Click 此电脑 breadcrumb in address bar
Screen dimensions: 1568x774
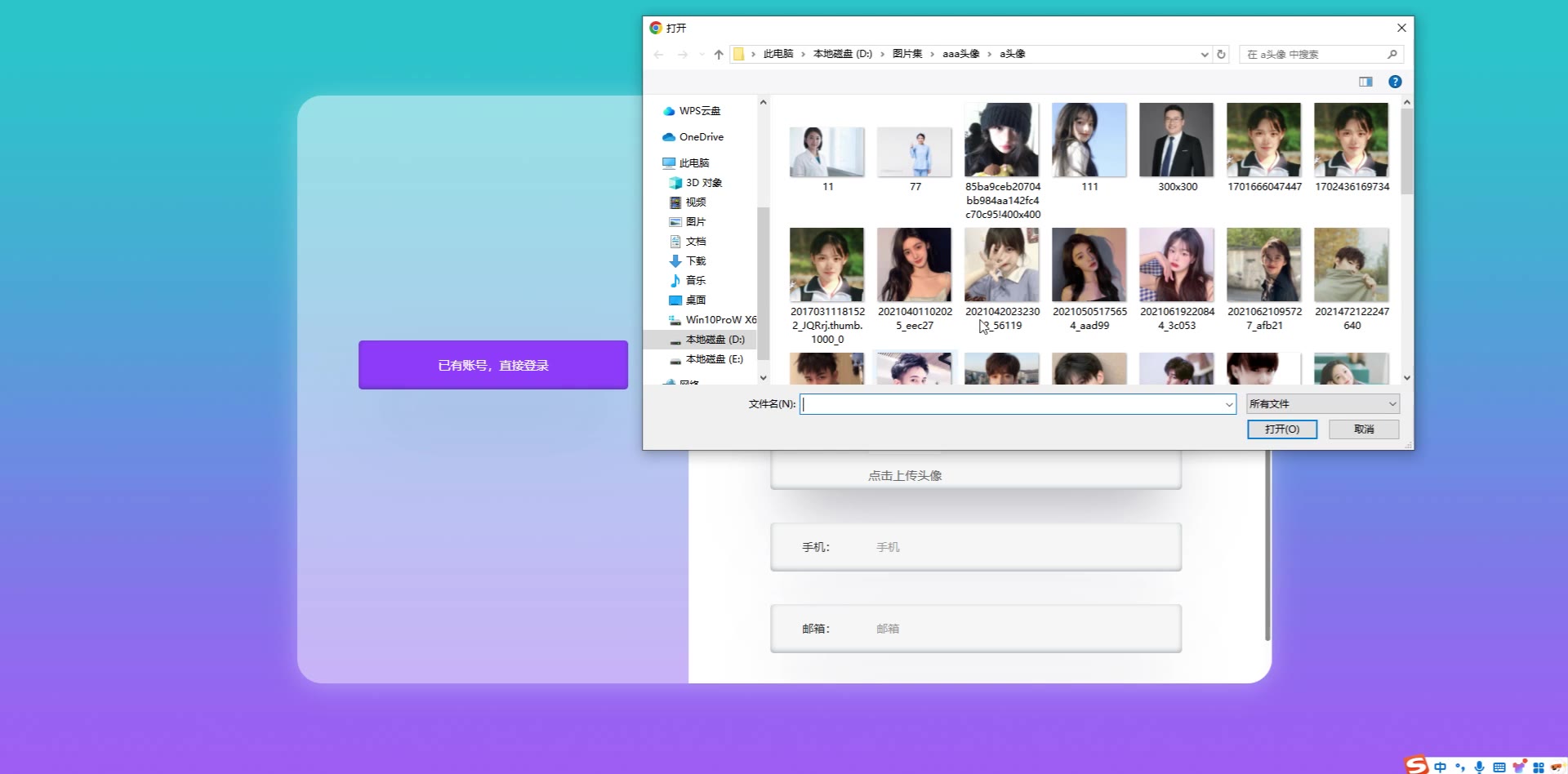pos(778,54)
